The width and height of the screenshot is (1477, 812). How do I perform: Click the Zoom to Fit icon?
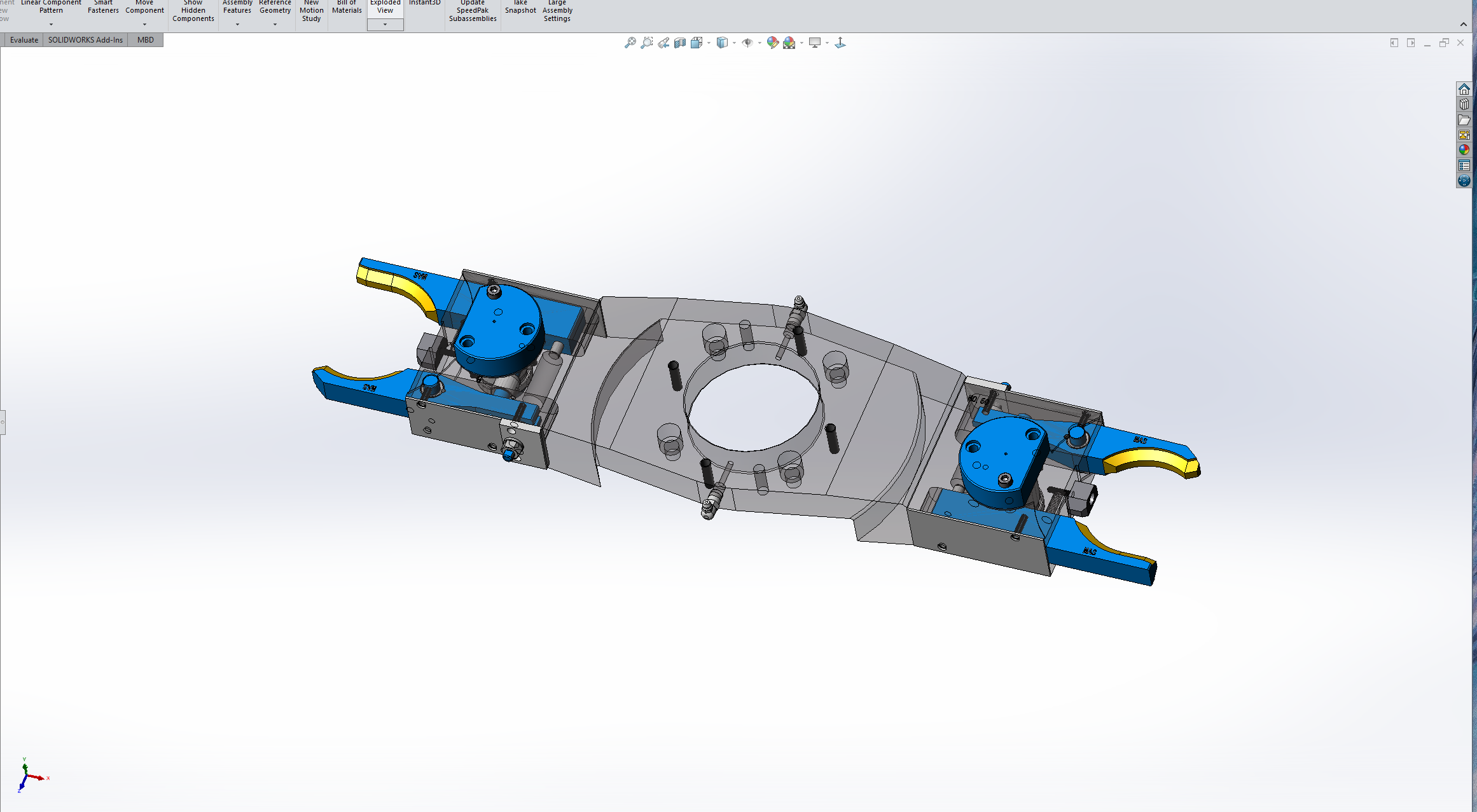click(630, 43)
